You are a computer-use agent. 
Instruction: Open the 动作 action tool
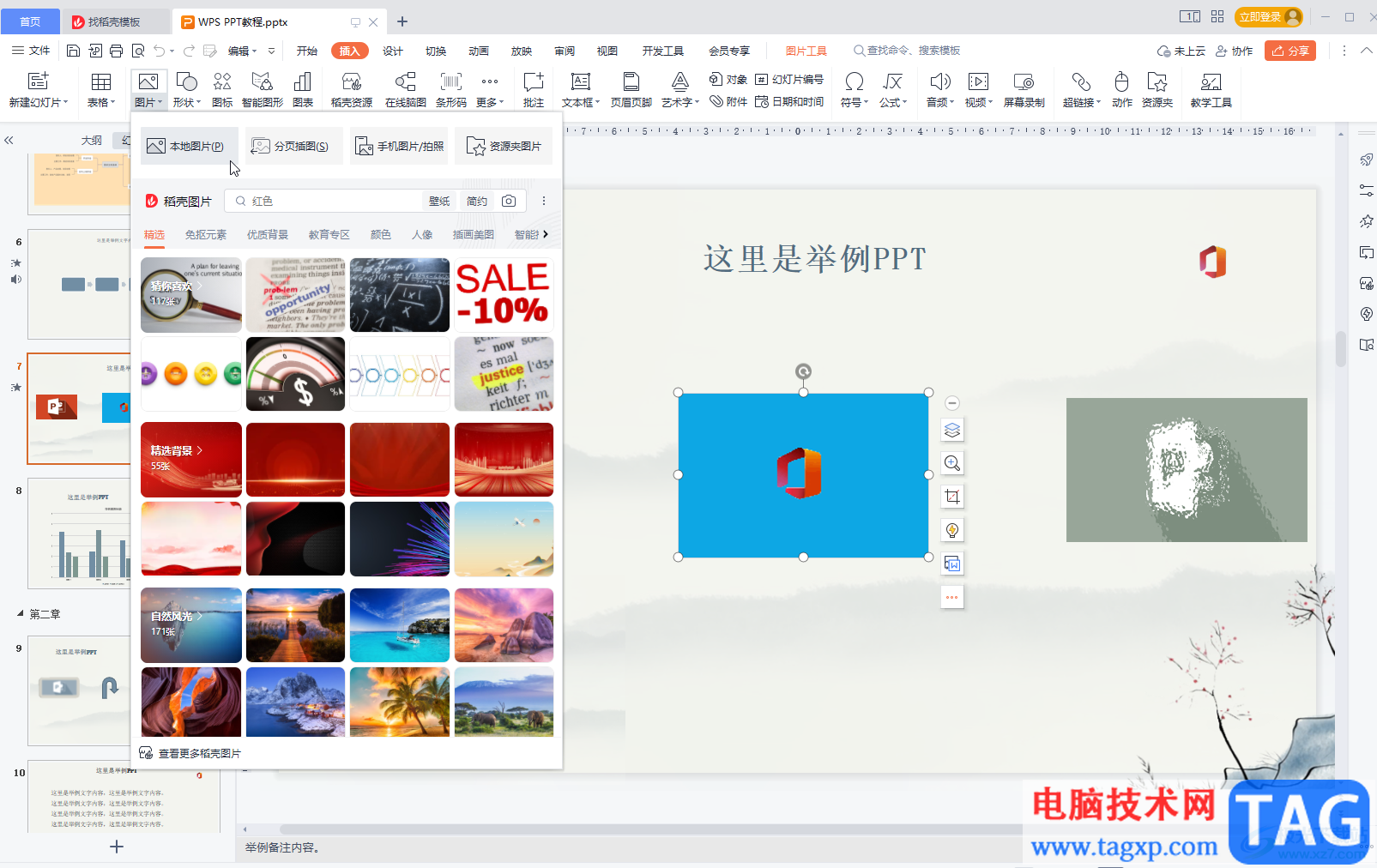[1121, 89]
